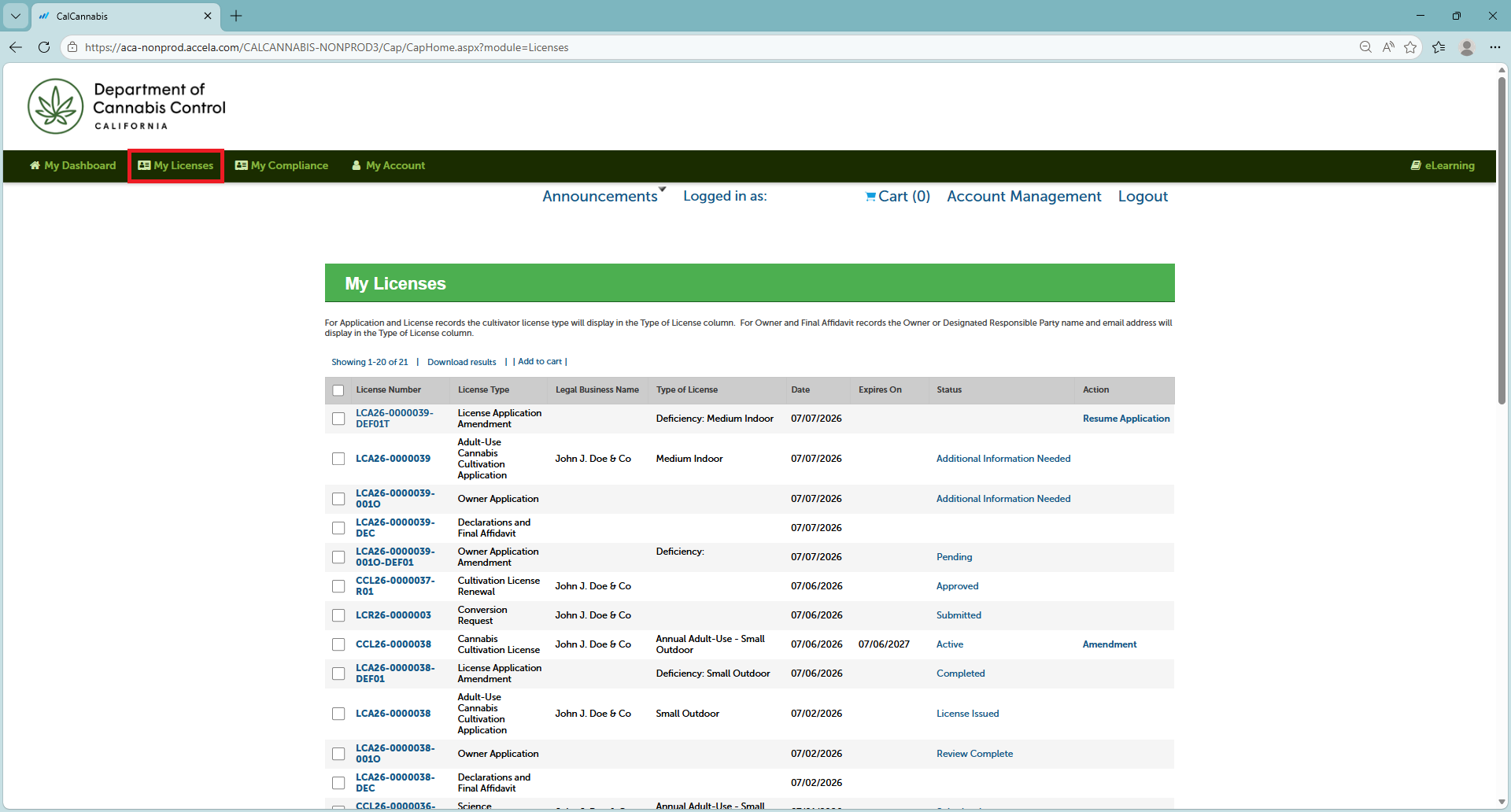Click Download results link
The width and height of the screenshot is (1511, 812).
click(462, 362)
